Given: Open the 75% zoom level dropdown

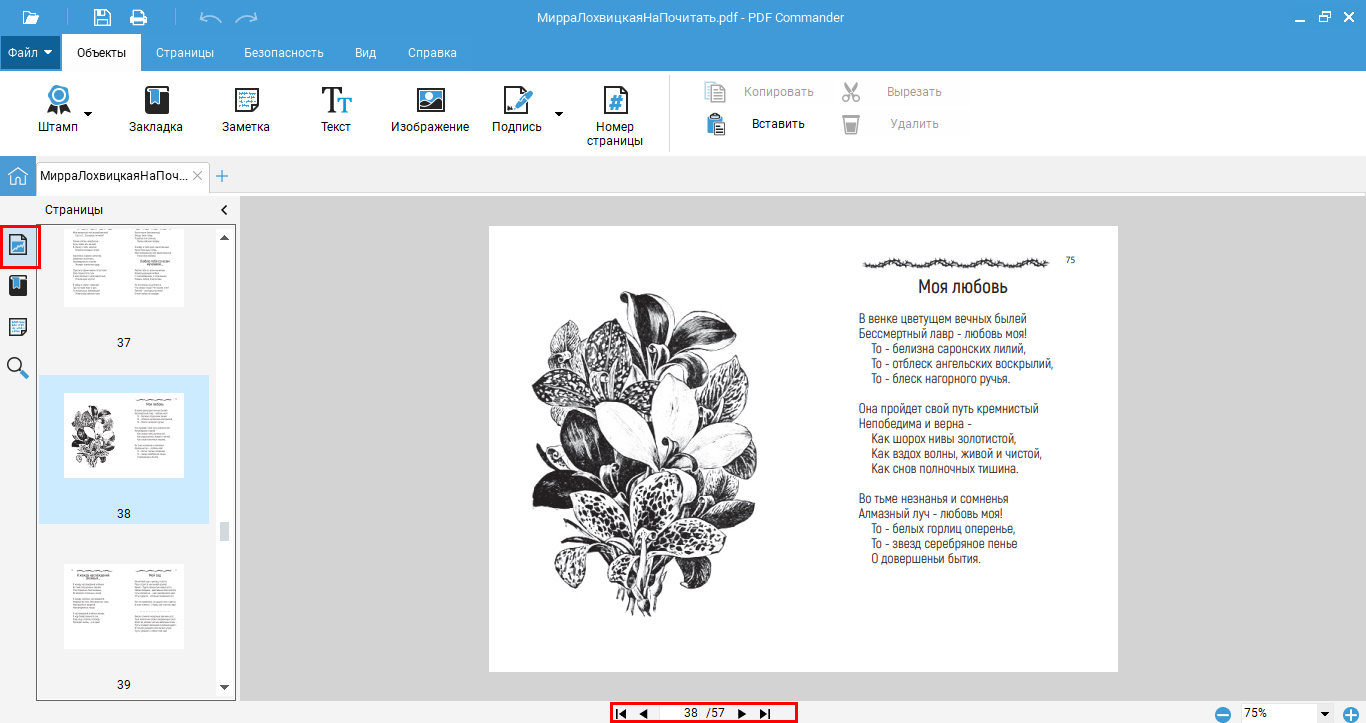Looking at the screenshot, I should pos(1326,714).
